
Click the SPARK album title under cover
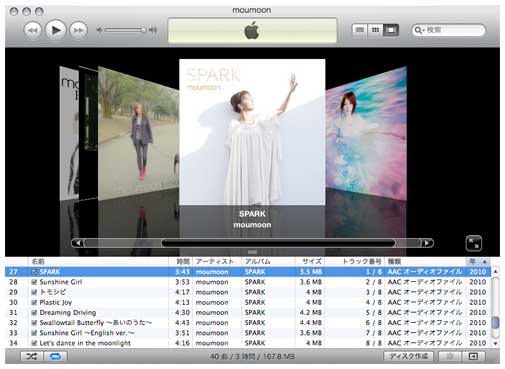point(252,214)
